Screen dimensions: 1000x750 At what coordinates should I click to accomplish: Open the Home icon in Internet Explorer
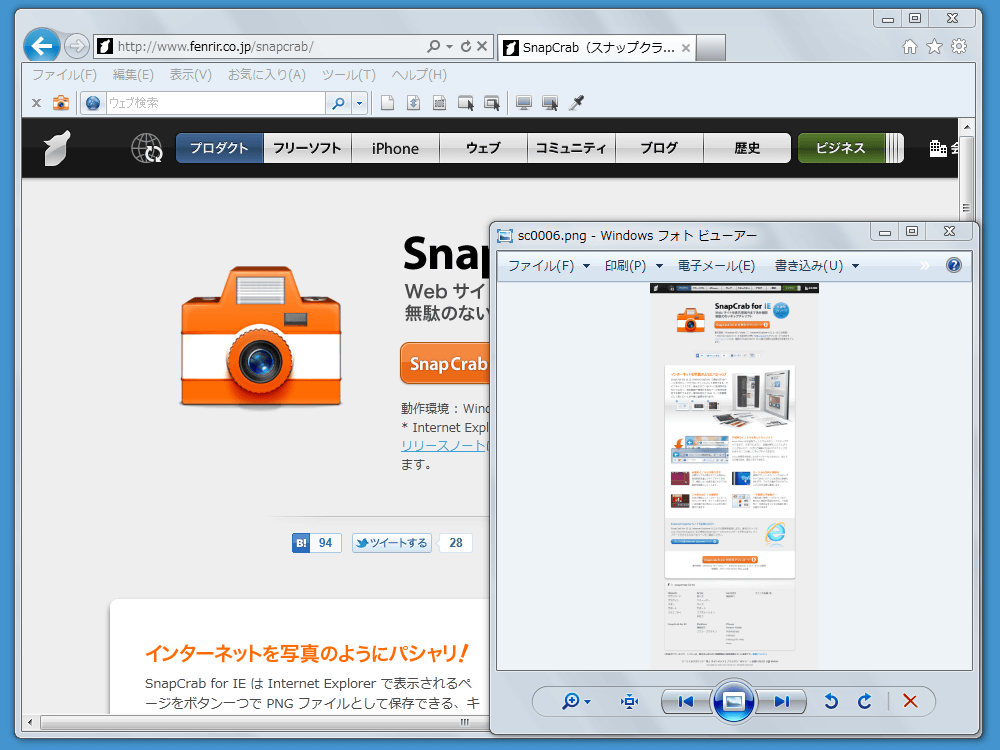coord(910,47)
